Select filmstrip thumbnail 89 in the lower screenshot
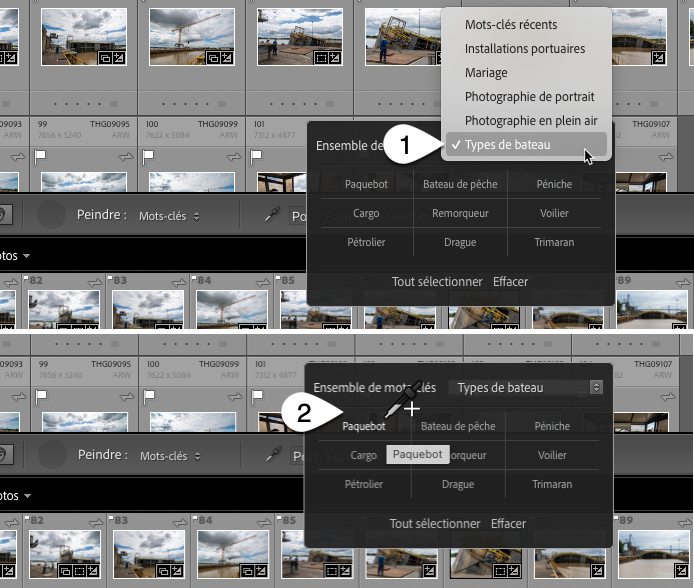Image resolution: width=694 pixels, height=588 pixels. (654, 554)
